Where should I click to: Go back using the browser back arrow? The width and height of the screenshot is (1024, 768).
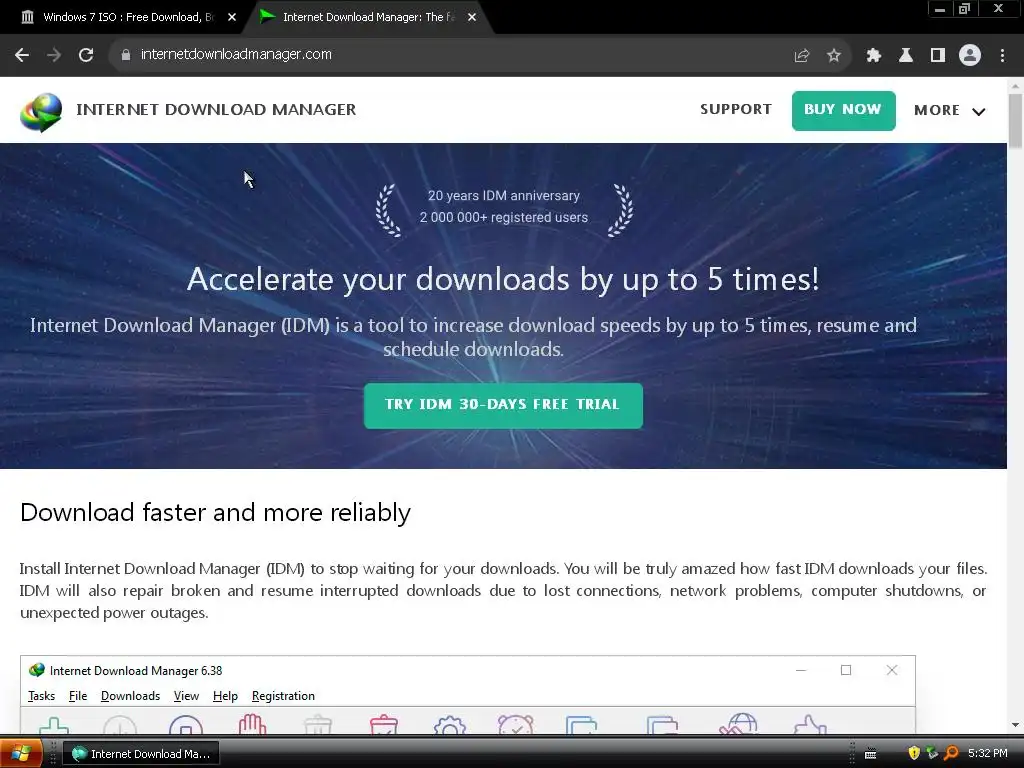[22, 55]
